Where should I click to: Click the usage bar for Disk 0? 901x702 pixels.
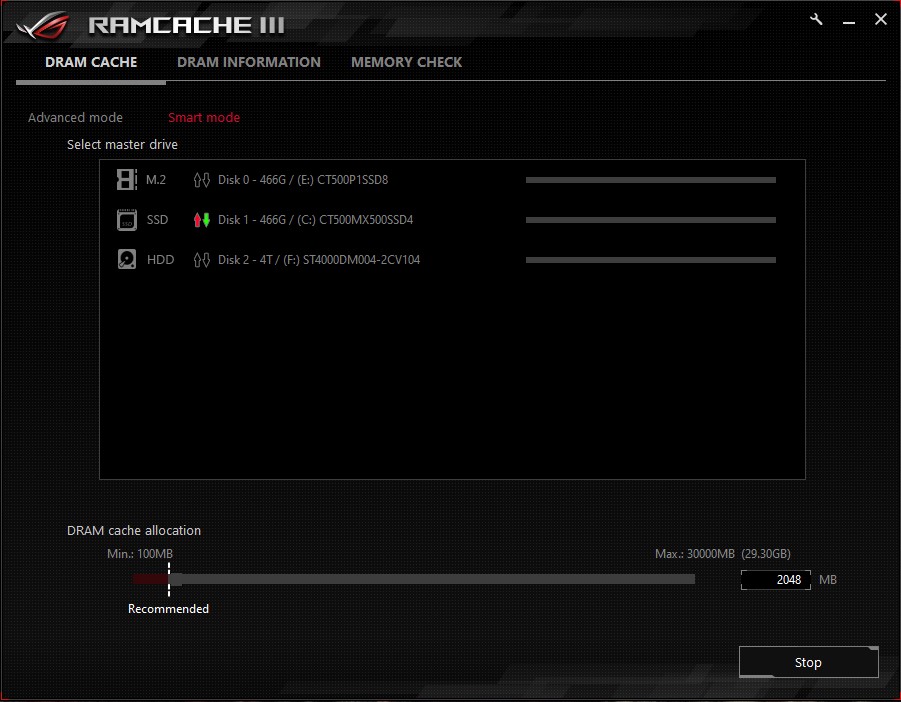point(650,180)
